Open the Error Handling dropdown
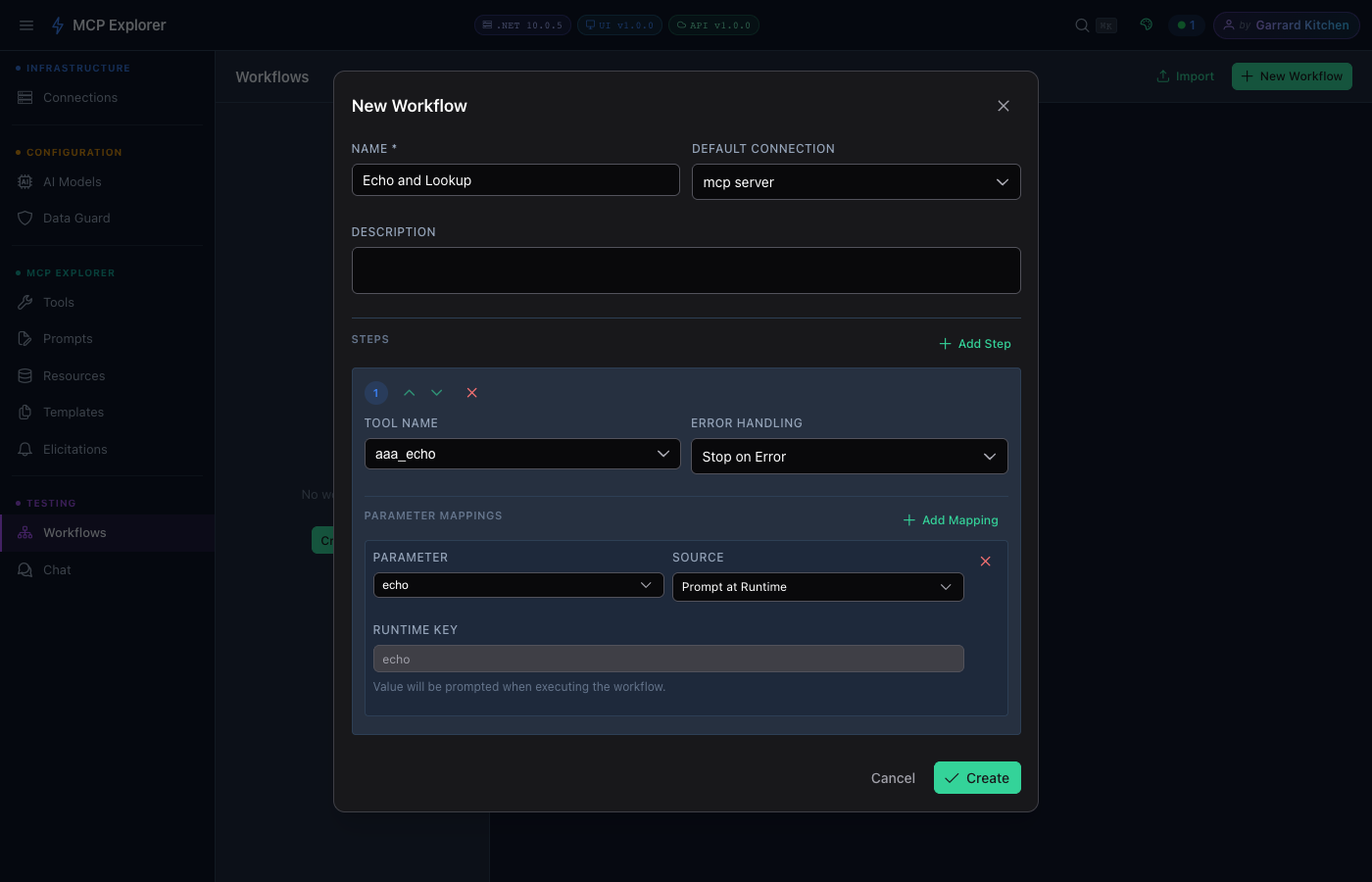1372x882 pixels. click(x=849, y=456)
